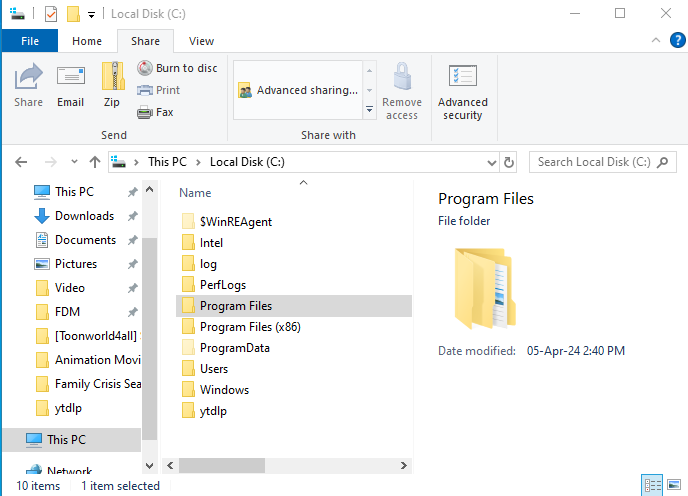The width and height of the screenshot is (688, 496).
Task: Refresh the current folder view
Action: click(x=509, y=162)
